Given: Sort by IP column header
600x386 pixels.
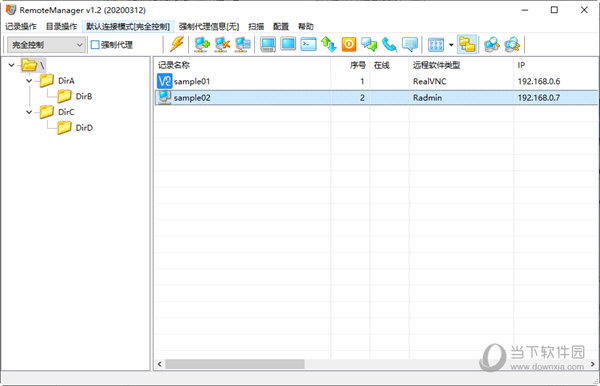Looking at the screenshot, I should [556, 65].
